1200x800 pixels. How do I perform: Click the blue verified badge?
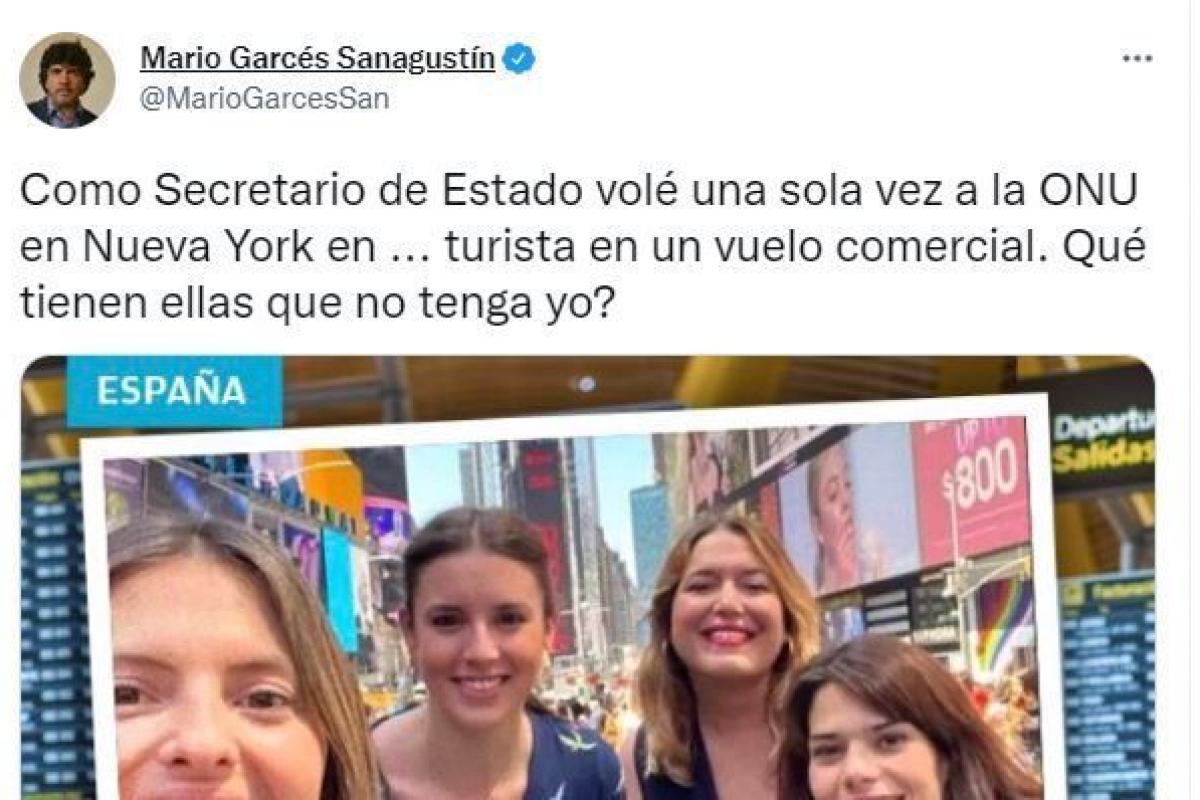click(x=519, y=59)
